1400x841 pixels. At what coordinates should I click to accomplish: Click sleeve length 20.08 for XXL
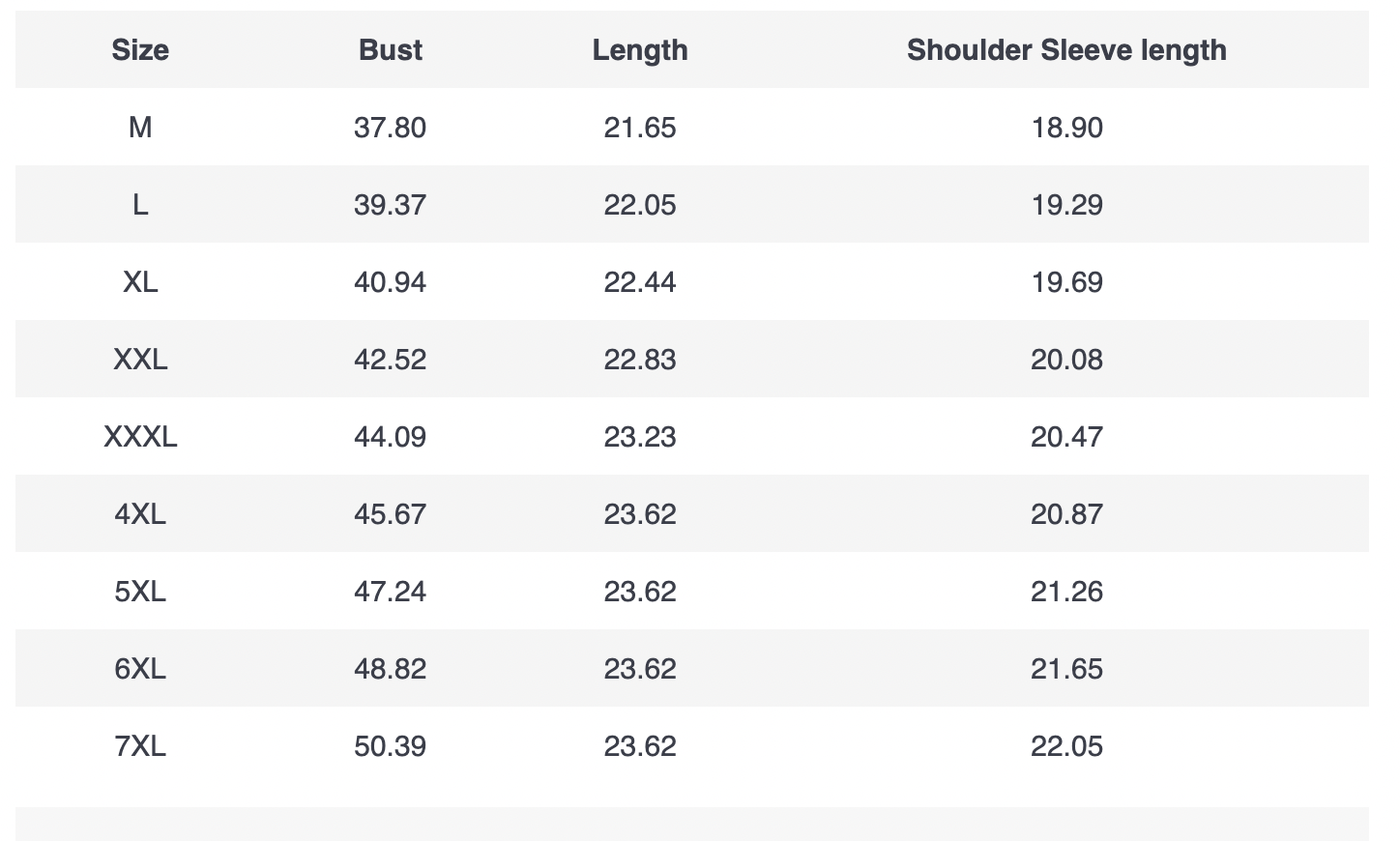(x=1066, y=360)
